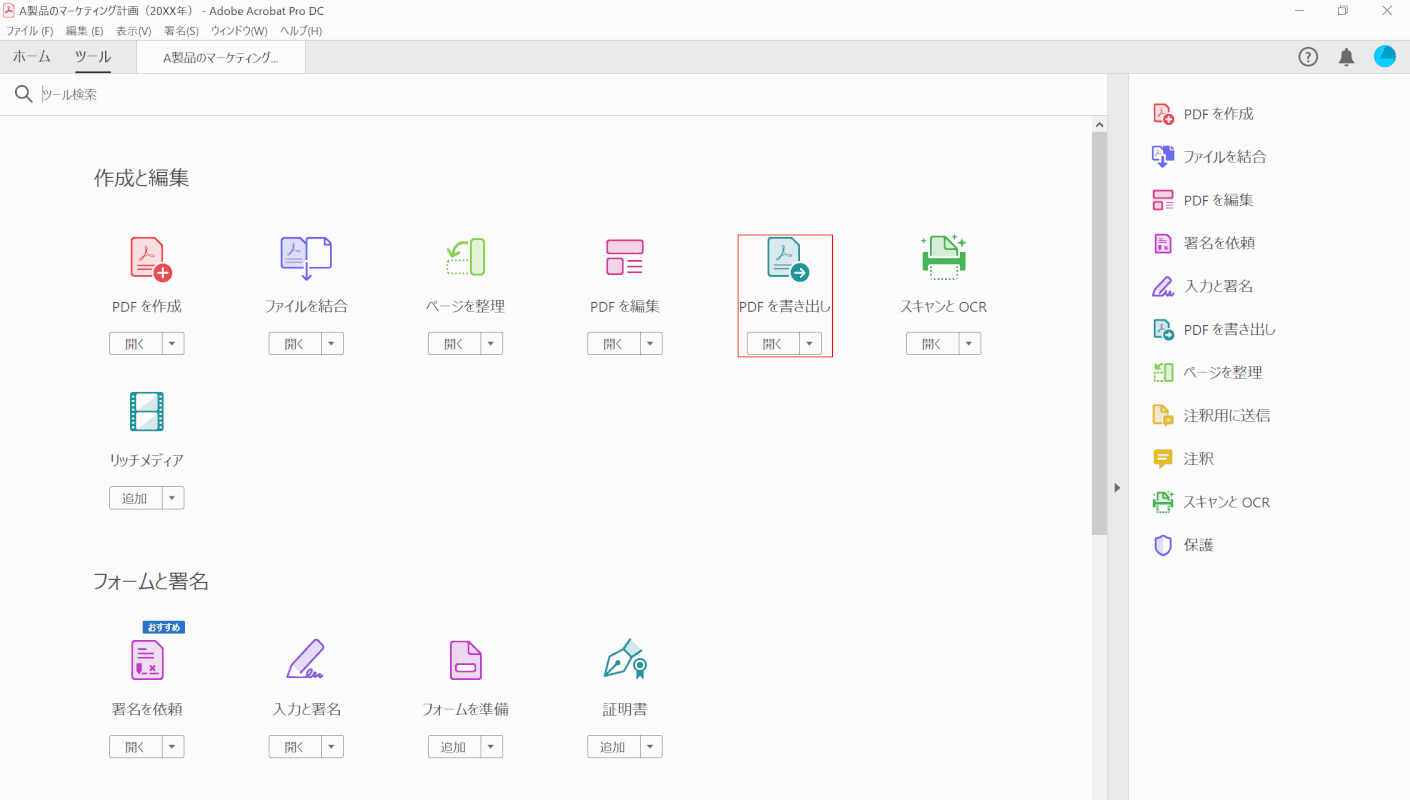
Task: Open the 編集(E) menu
Action: (x=84, y=31)
